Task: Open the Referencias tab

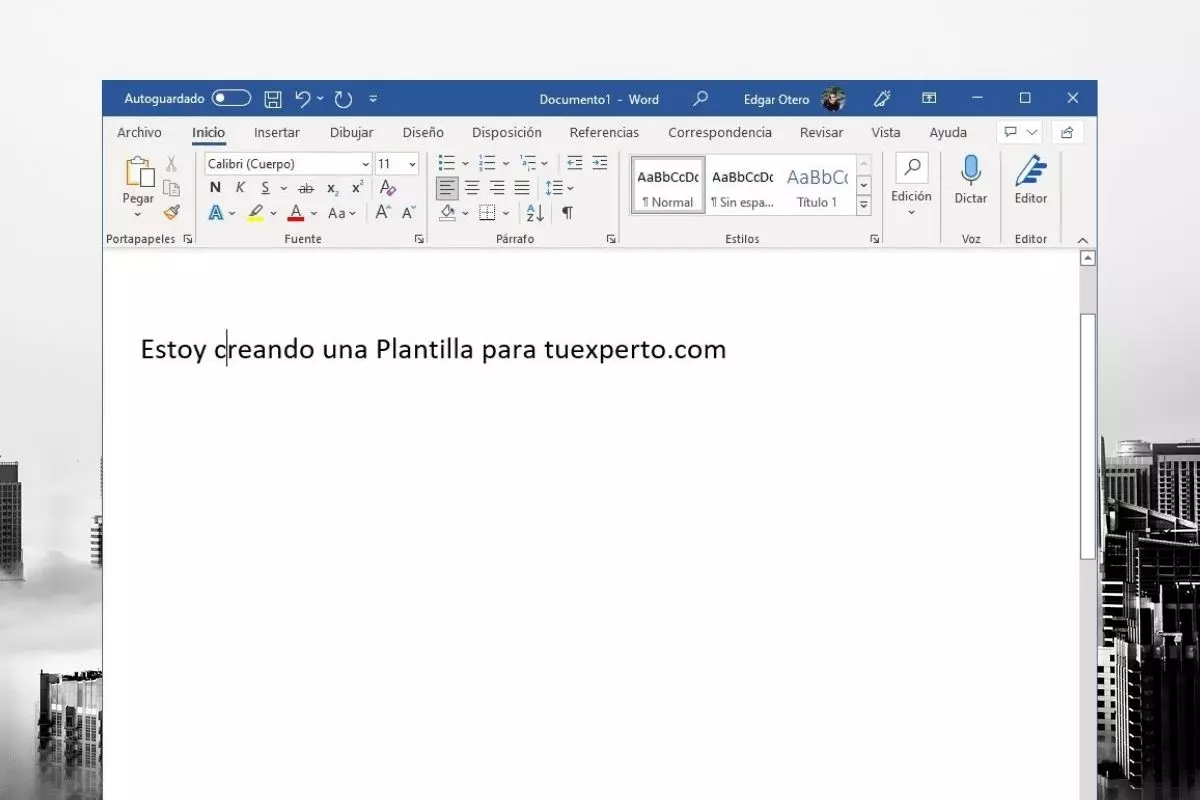Action: tap(604, 132)
